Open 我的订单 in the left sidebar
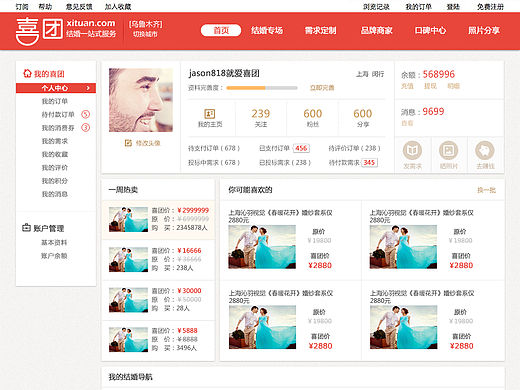The image size is (520, 390). point(55,101)
